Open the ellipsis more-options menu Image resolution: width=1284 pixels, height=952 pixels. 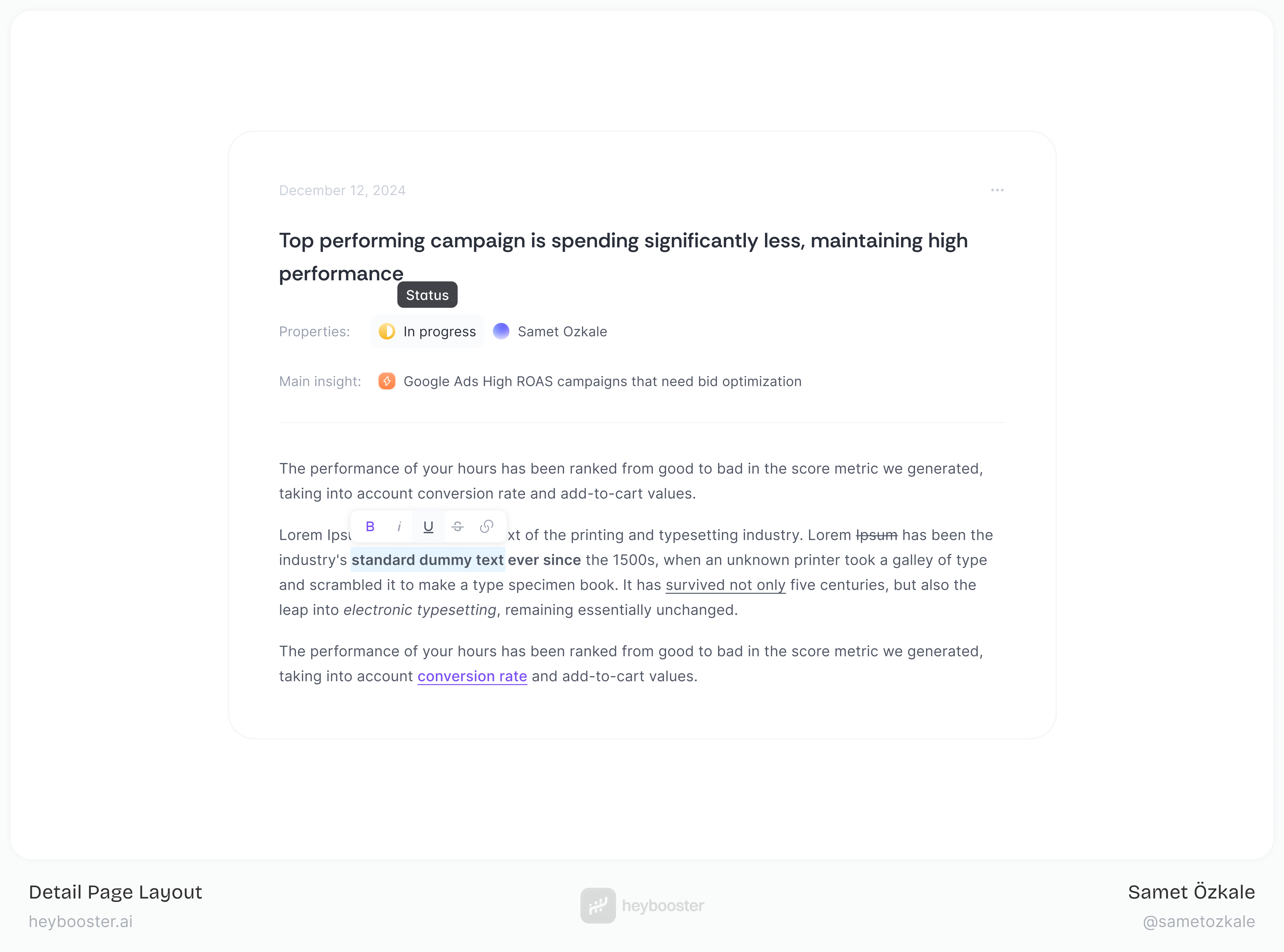(x=997, y=190)
